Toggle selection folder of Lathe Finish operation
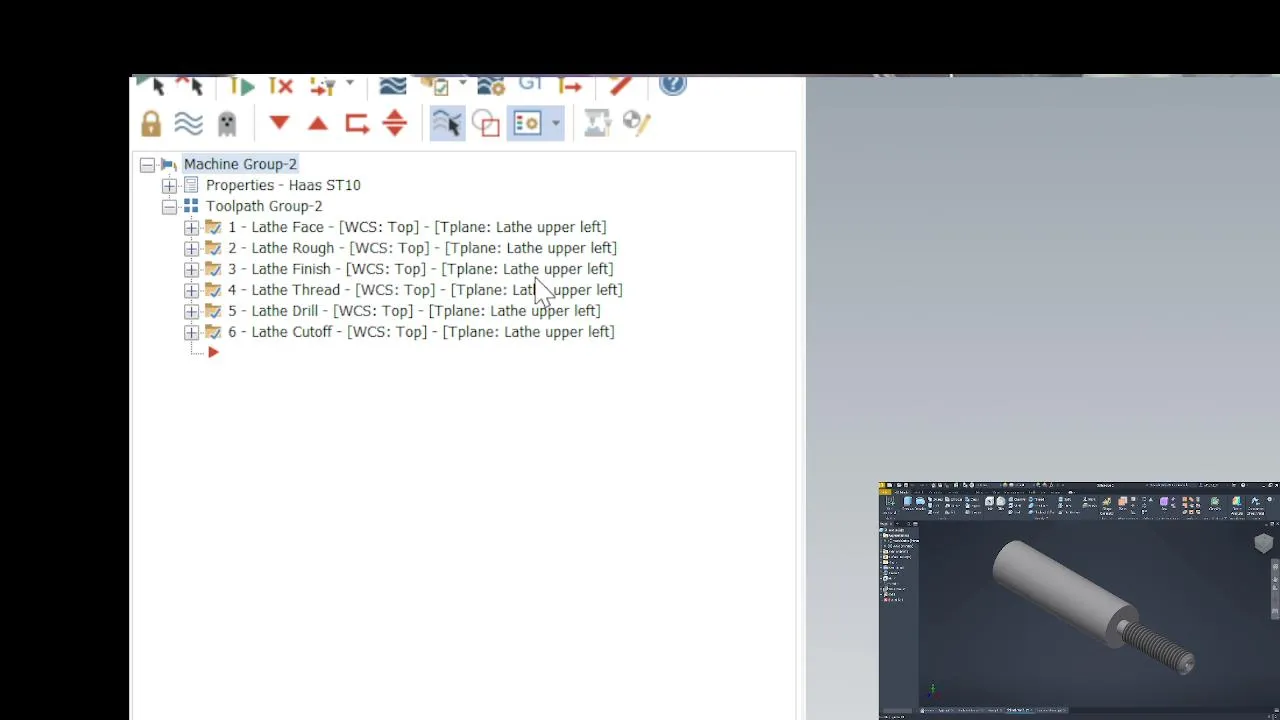 (x=213, y=269)
